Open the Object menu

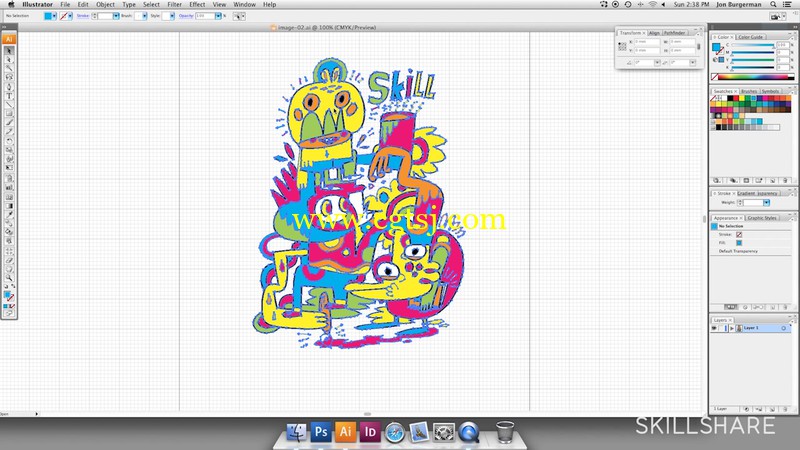(105, 5)
